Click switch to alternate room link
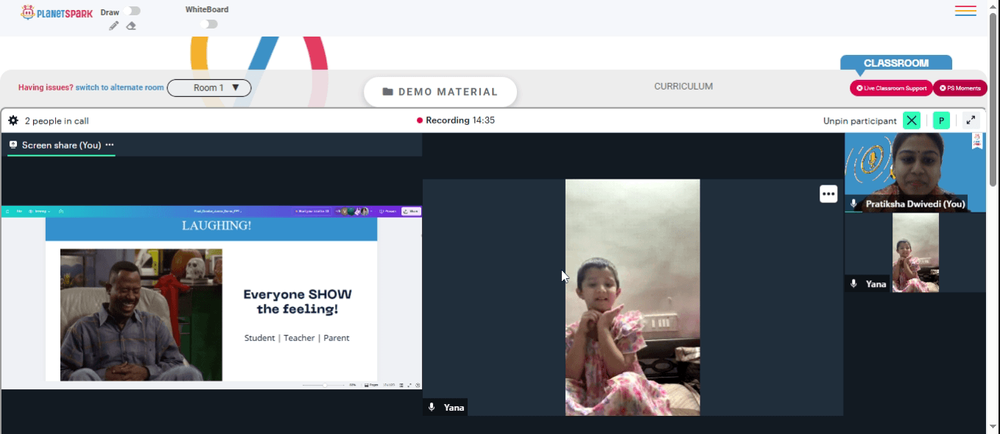Viewport: 1000px width, 434px height. 119,88
